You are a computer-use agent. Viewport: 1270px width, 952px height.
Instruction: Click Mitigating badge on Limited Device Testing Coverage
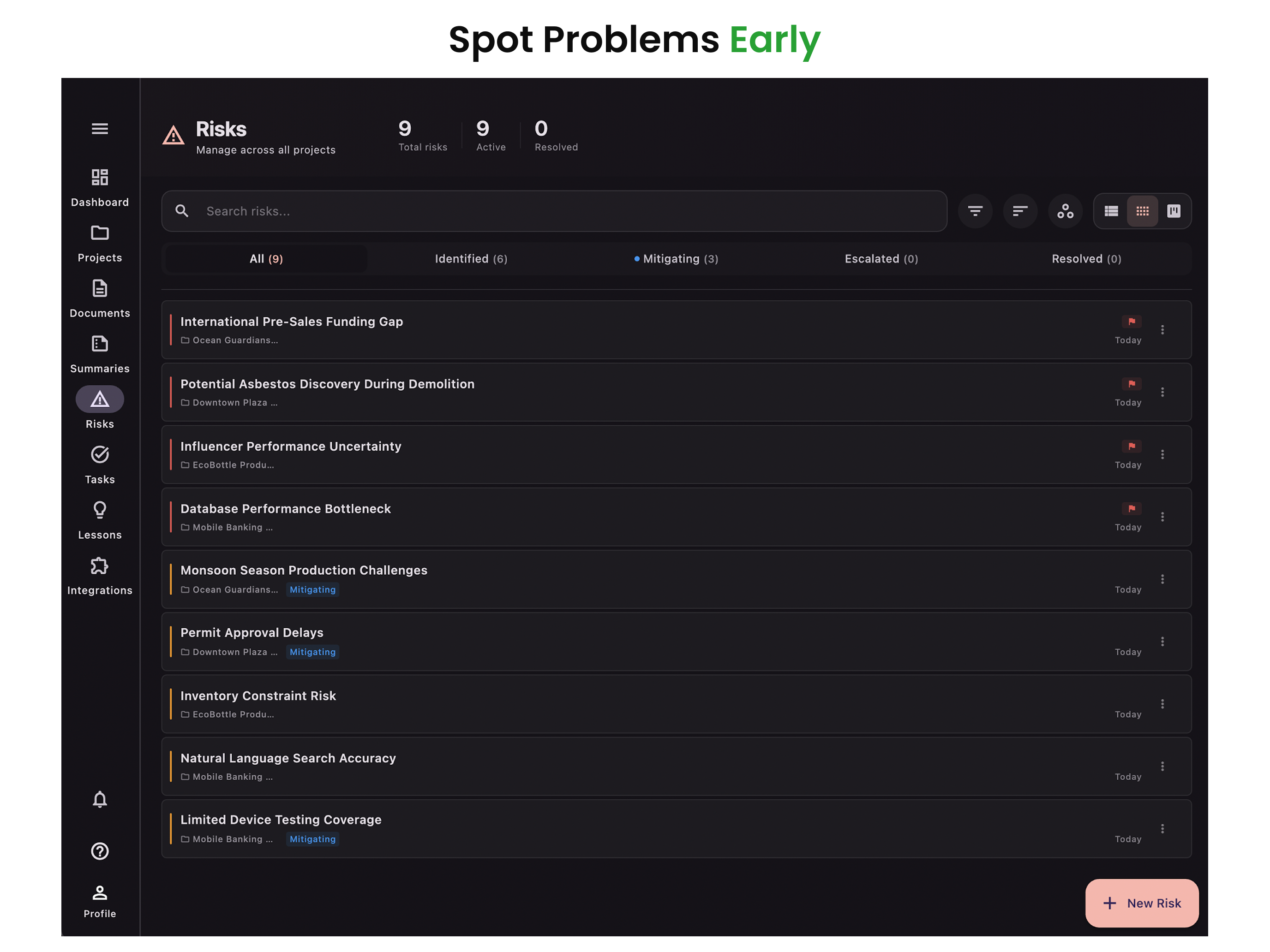click(x=312, y=839)
